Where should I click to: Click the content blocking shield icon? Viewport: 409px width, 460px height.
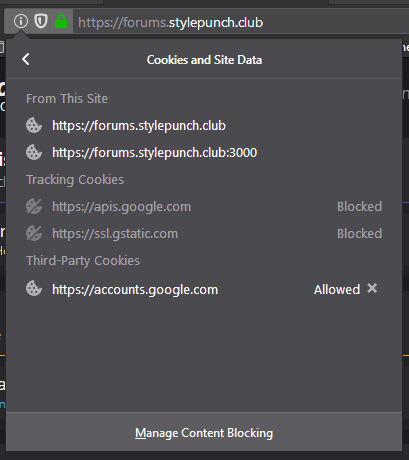coord(41,21)
